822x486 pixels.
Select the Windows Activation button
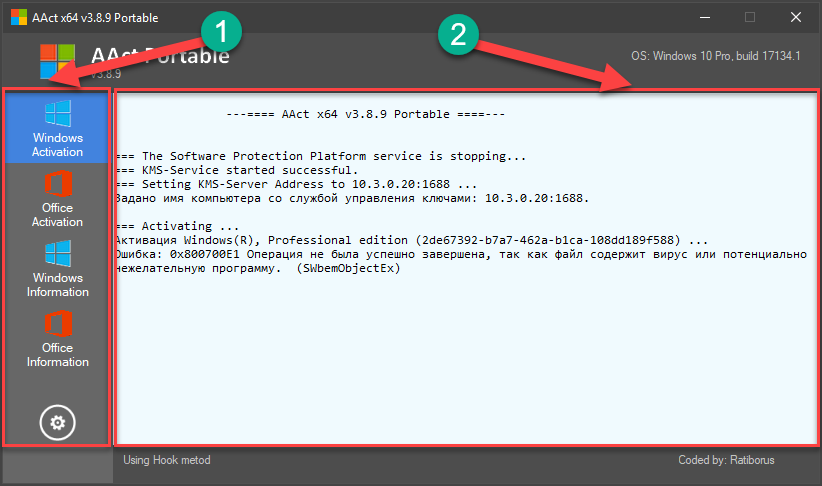[57, 128]
